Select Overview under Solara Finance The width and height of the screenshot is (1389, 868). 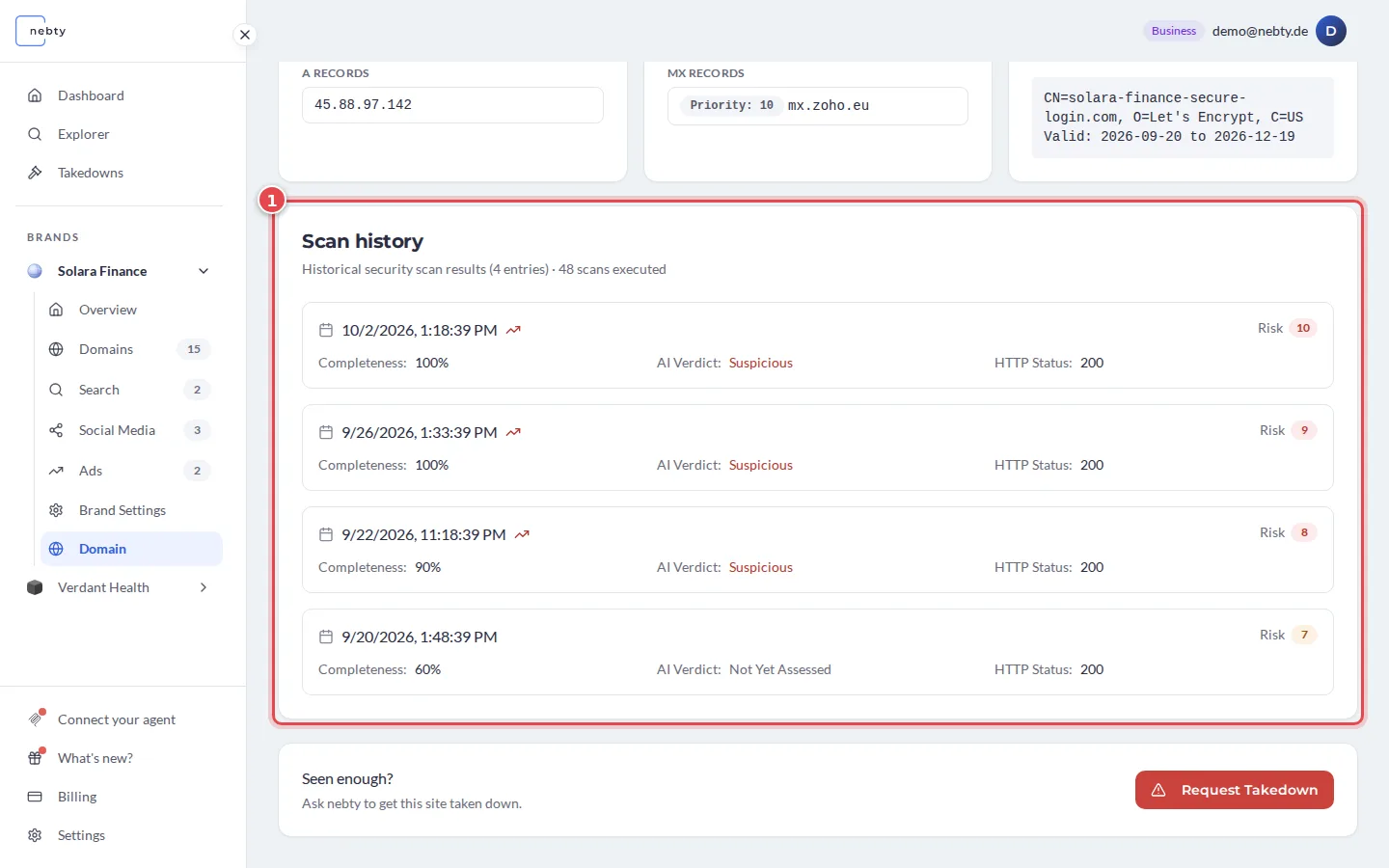[131, 310]
